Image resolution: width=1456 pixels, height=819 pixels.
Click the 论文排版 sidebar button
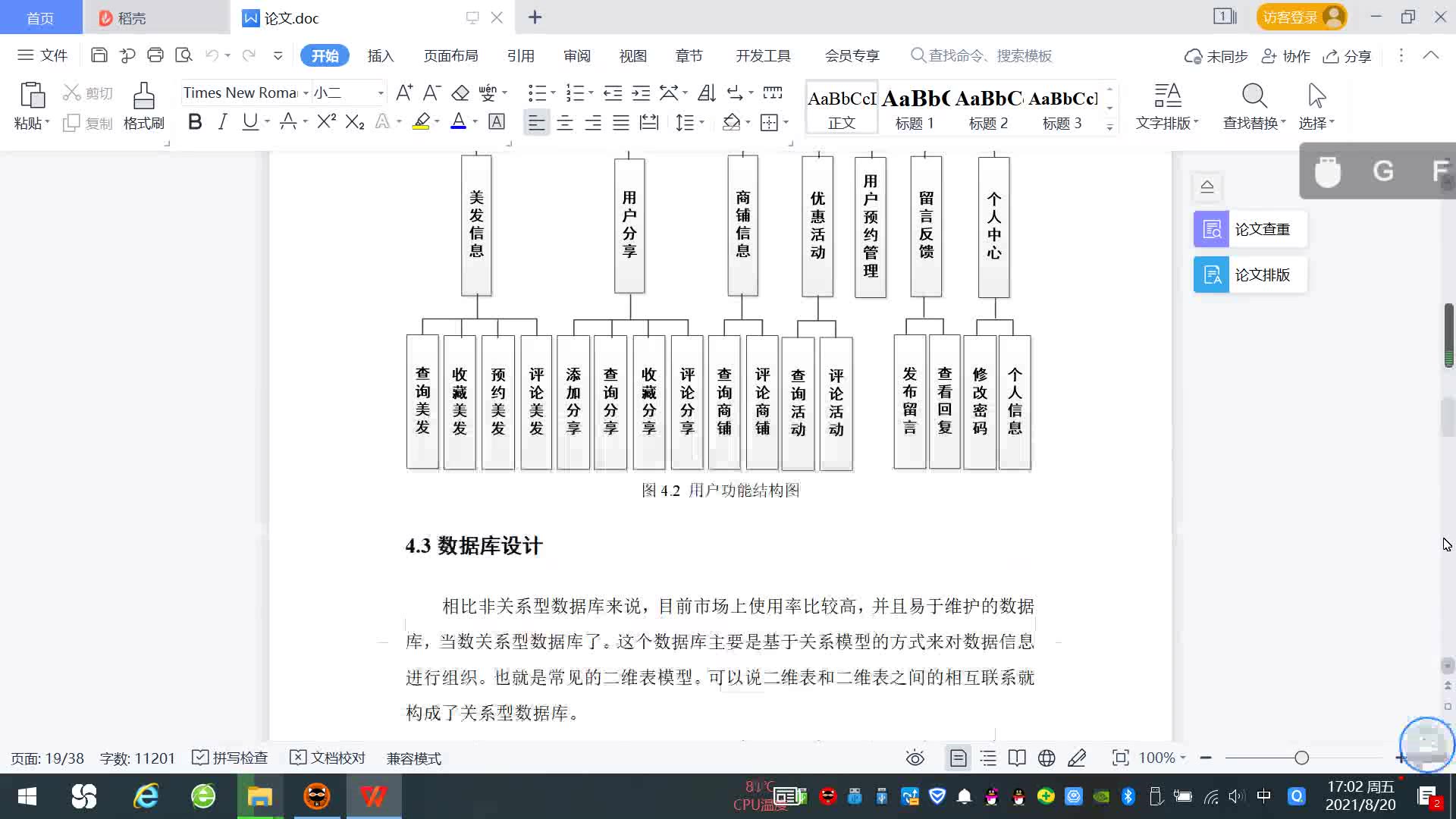click(1250, 275)
